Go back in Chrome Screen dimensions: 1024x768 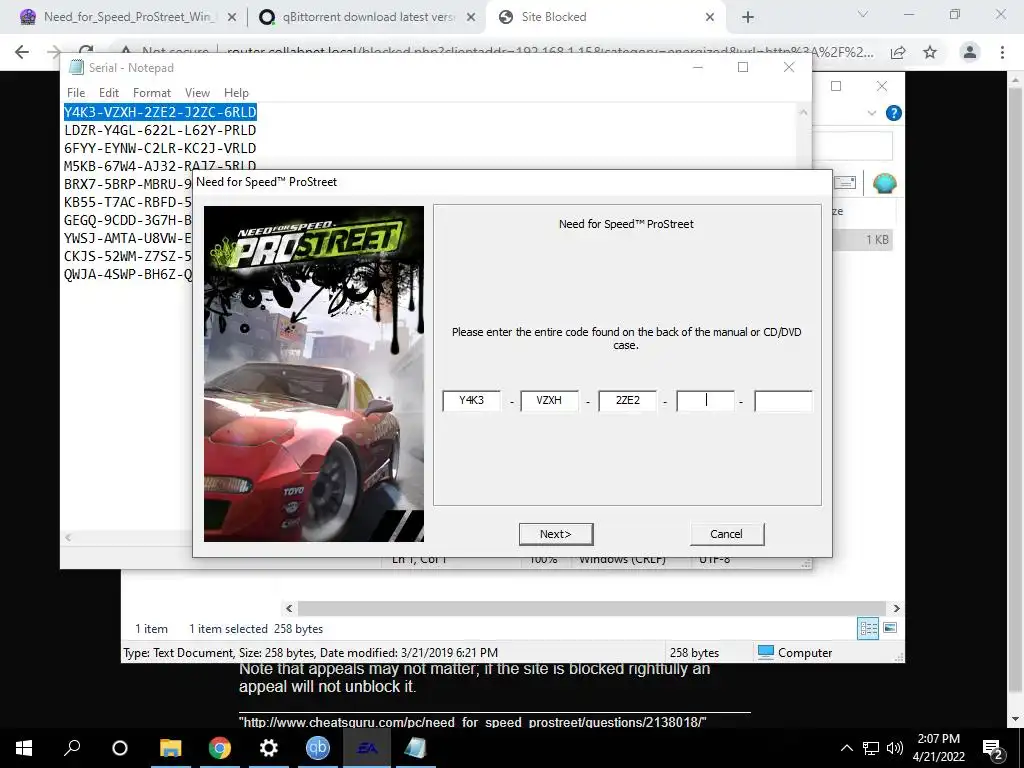22,52
